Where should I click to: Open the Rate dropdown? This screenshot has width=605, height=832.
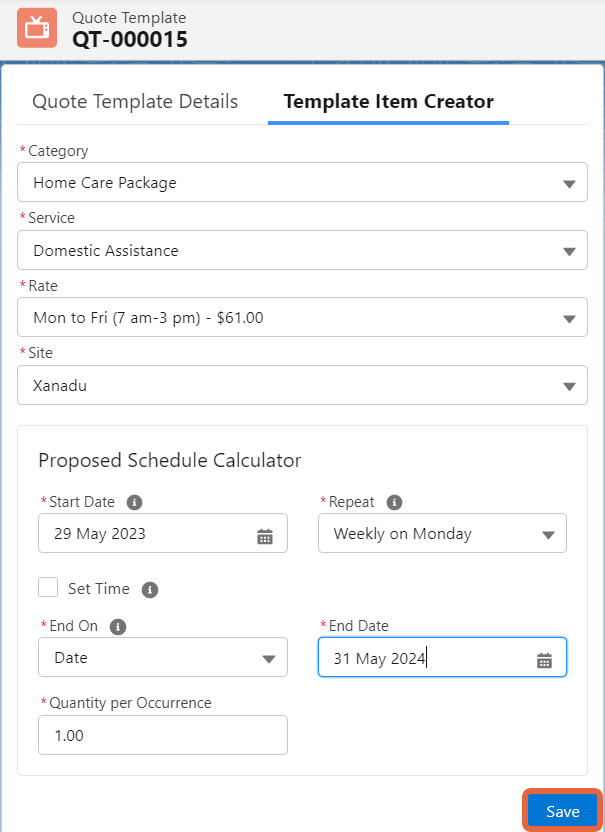[302, 318]
